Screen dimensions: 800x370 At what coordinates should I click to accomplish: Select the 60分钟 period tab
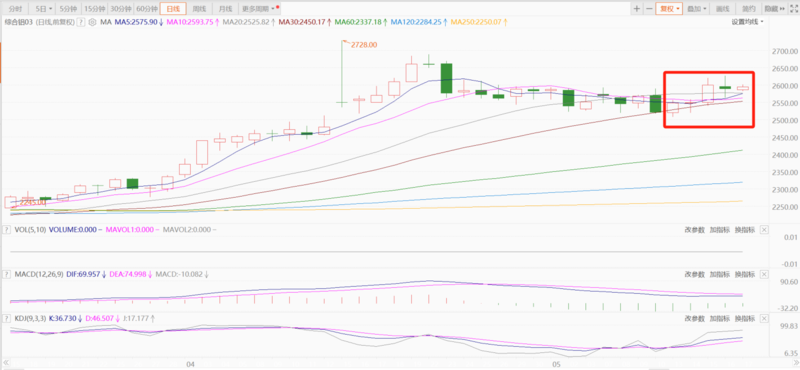146,9
